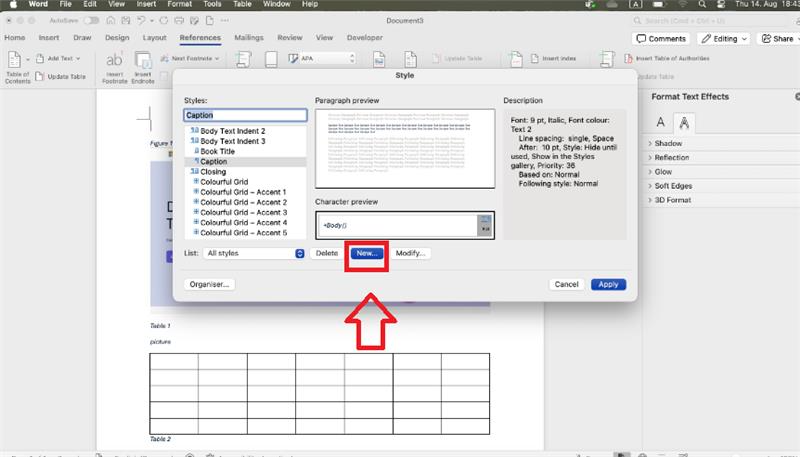This screenshot has height=457, width=800.
Task: Click Insert Table of Authorities
Action: [667, 59]
